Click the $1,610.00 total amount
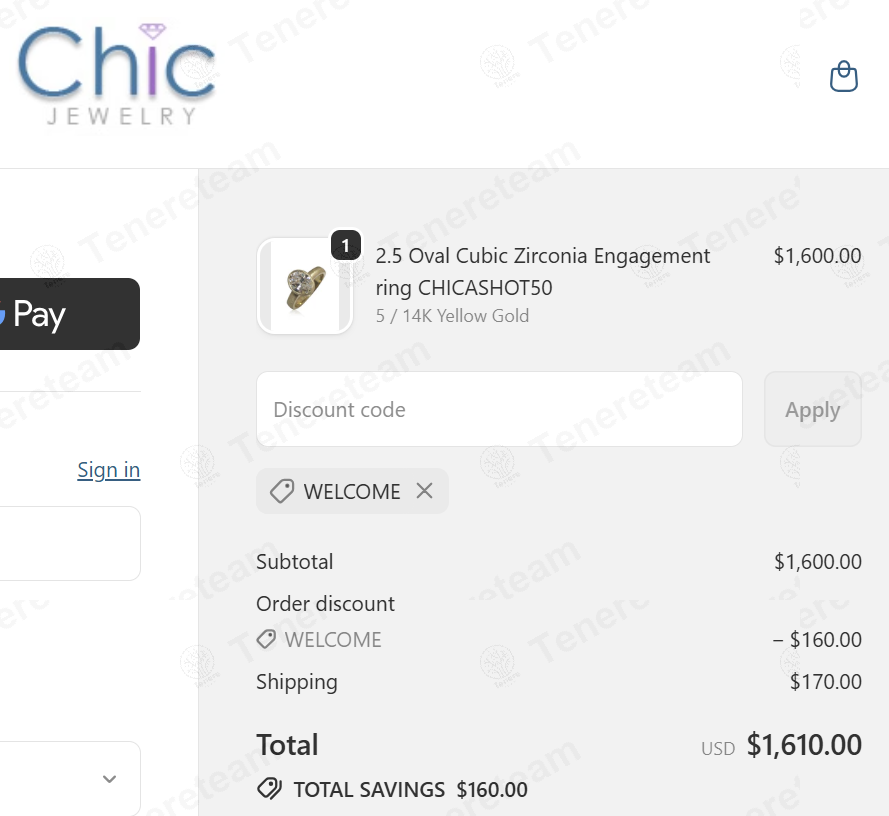 pyautogui.click(x=804, y=745)
